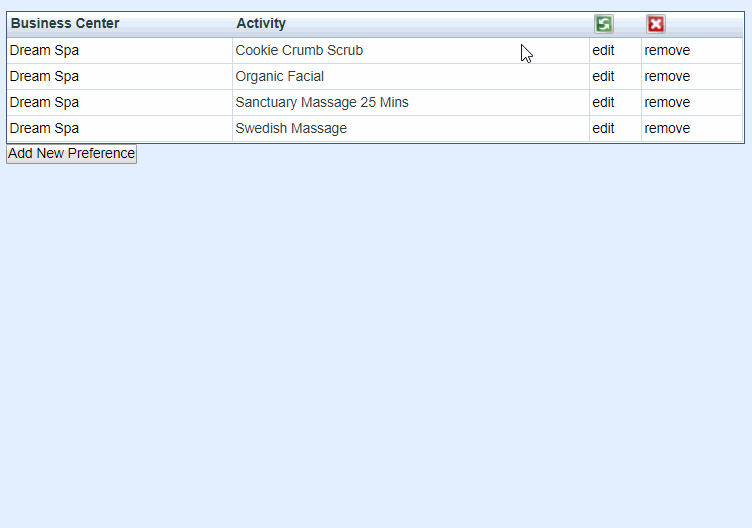752x528 pixels.
Task: Edit the Cookie Crumb Scrub preference
Action: point(603,50)
